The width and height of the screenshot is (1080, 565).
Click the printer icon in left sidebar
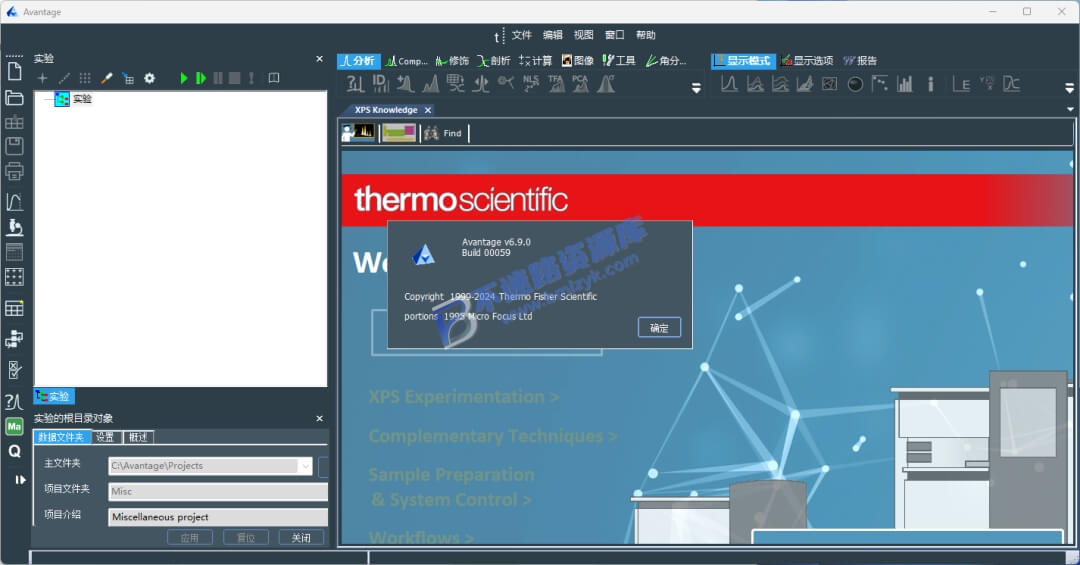tap(14, 171)
